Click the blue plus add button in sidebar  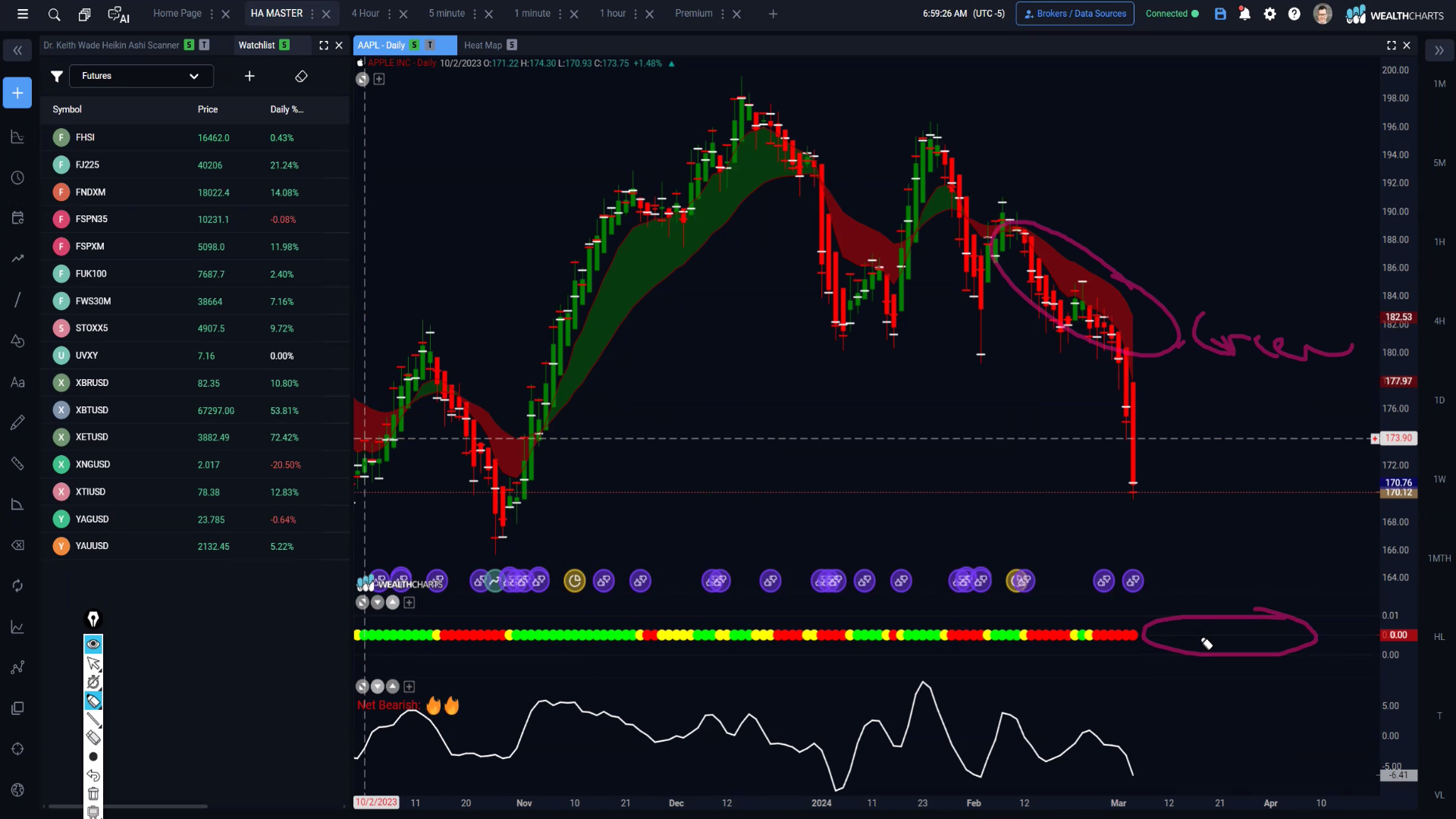[17, 93]
